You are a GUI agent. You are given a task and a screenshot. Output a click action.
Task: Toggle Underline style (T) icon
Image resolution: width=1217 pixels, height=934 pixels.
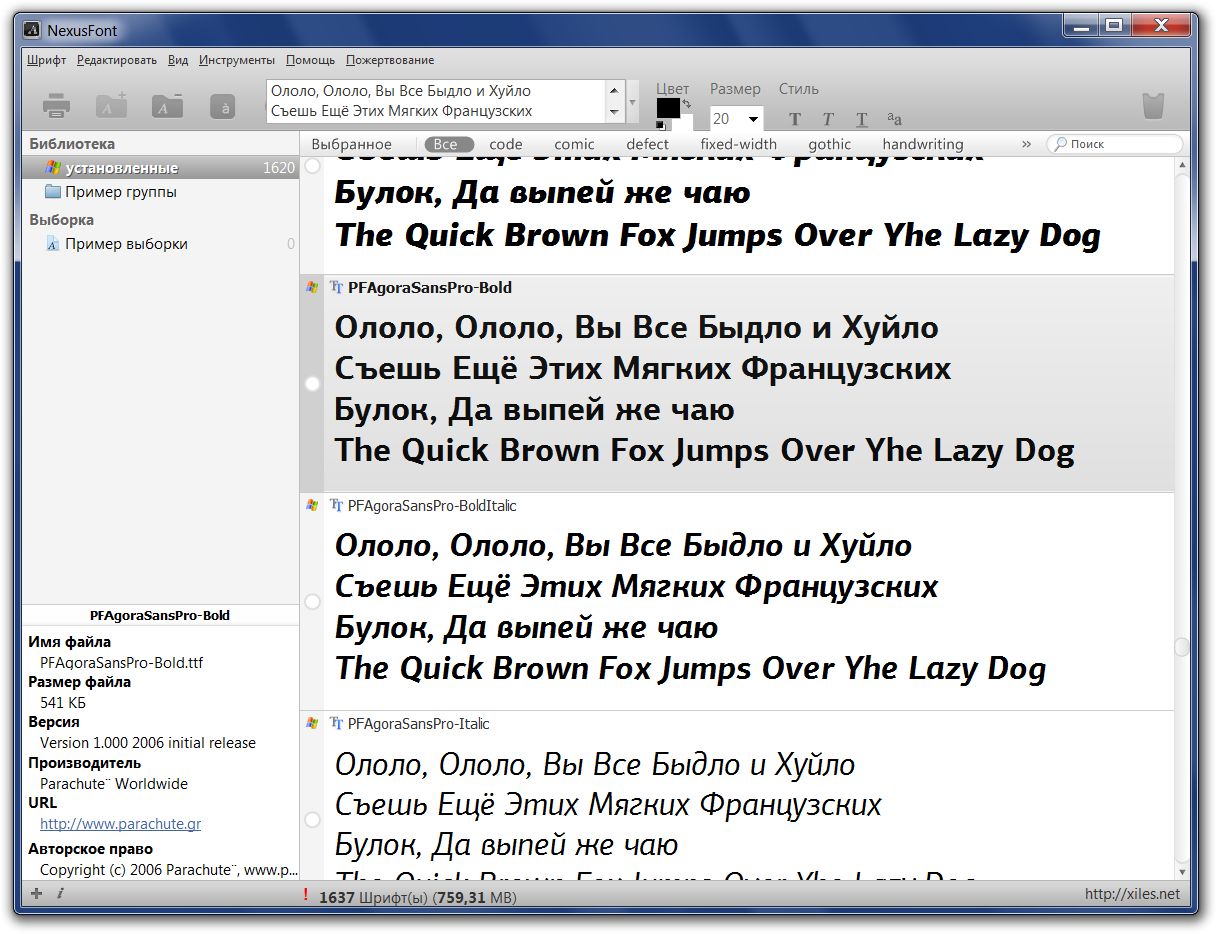[861, 119]
